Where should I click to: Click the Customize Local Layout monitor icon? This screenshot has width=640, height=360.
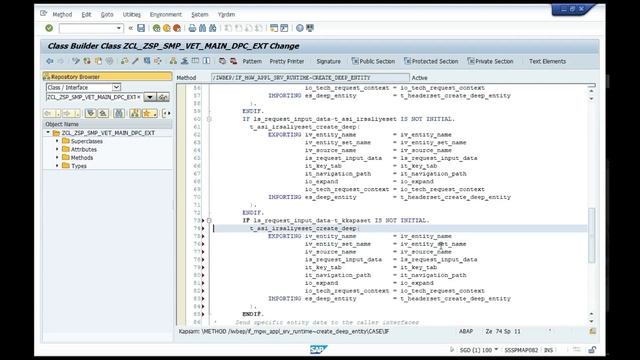pyautogui.click(x=310, y=28)
